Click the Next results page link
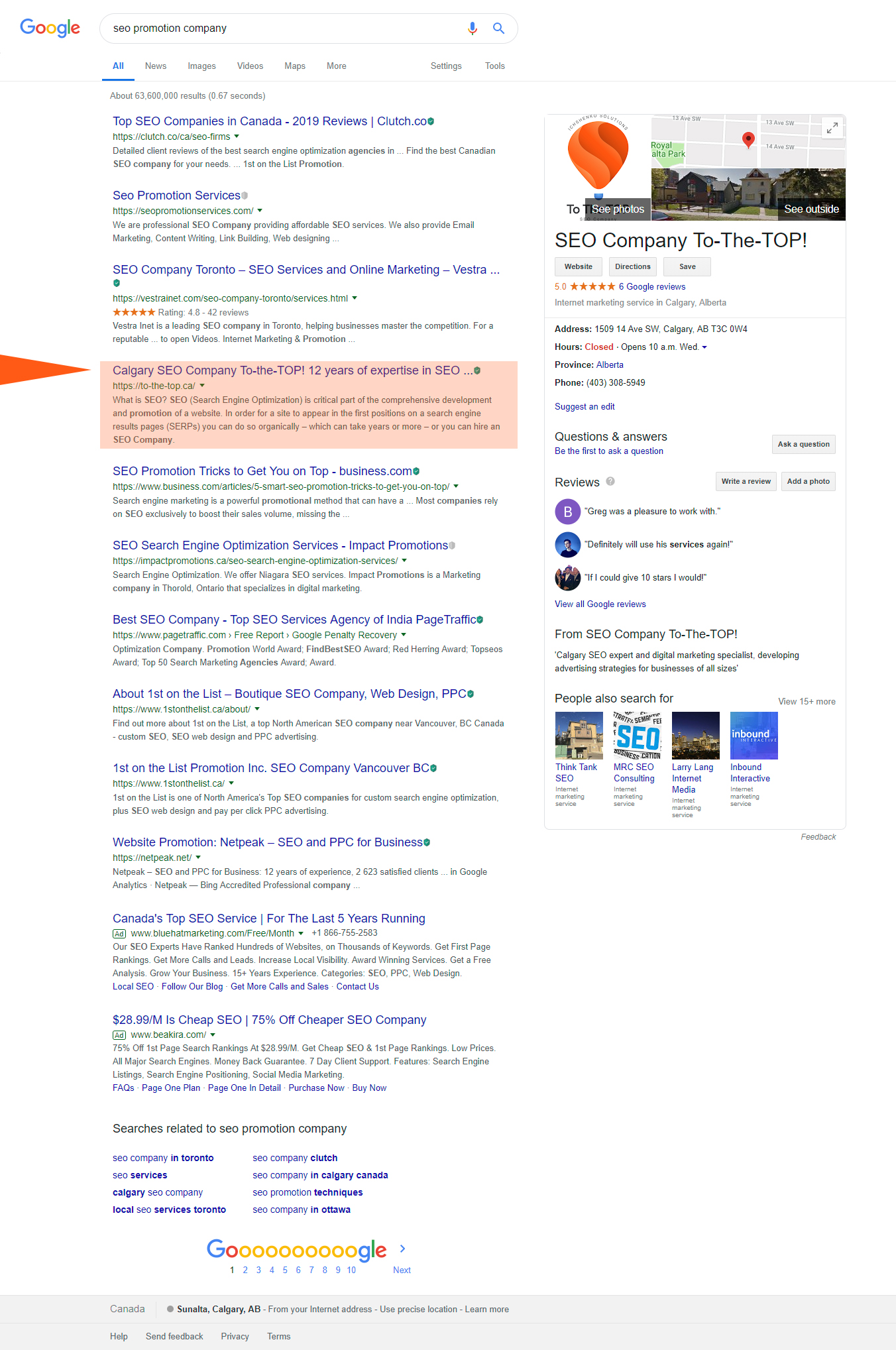 coord(402,1270)
